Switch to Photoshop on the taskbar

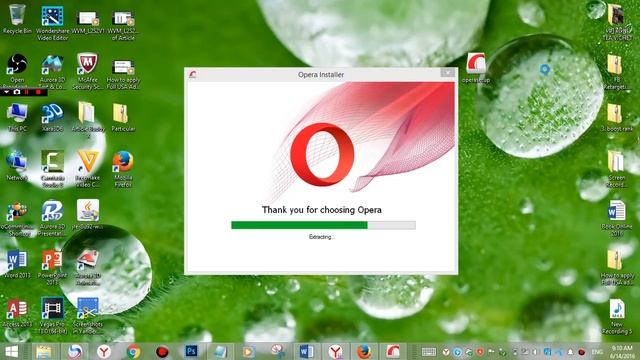[191, 351]
